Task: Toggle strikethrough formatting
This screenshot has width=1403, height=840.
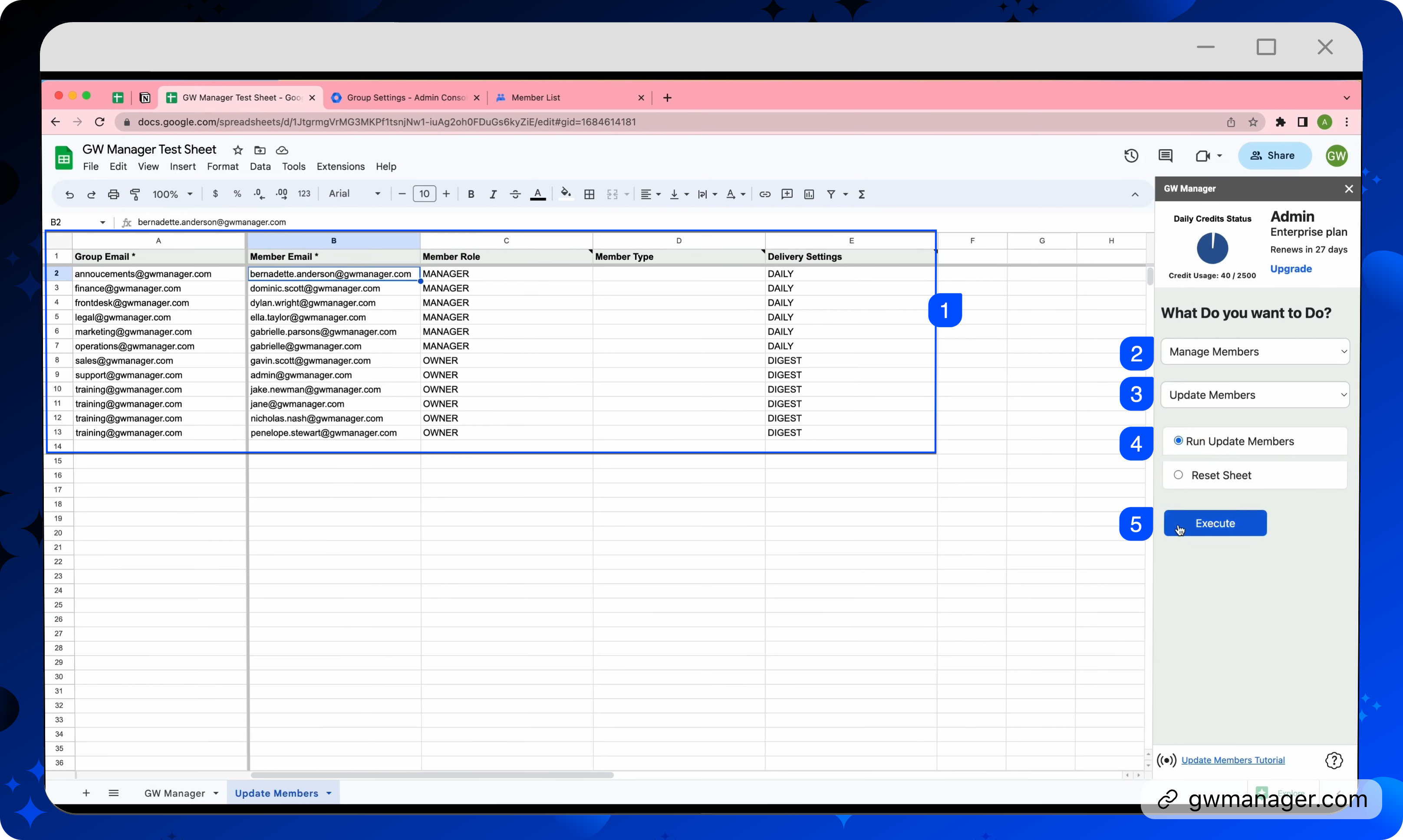Action: [515, 194]
